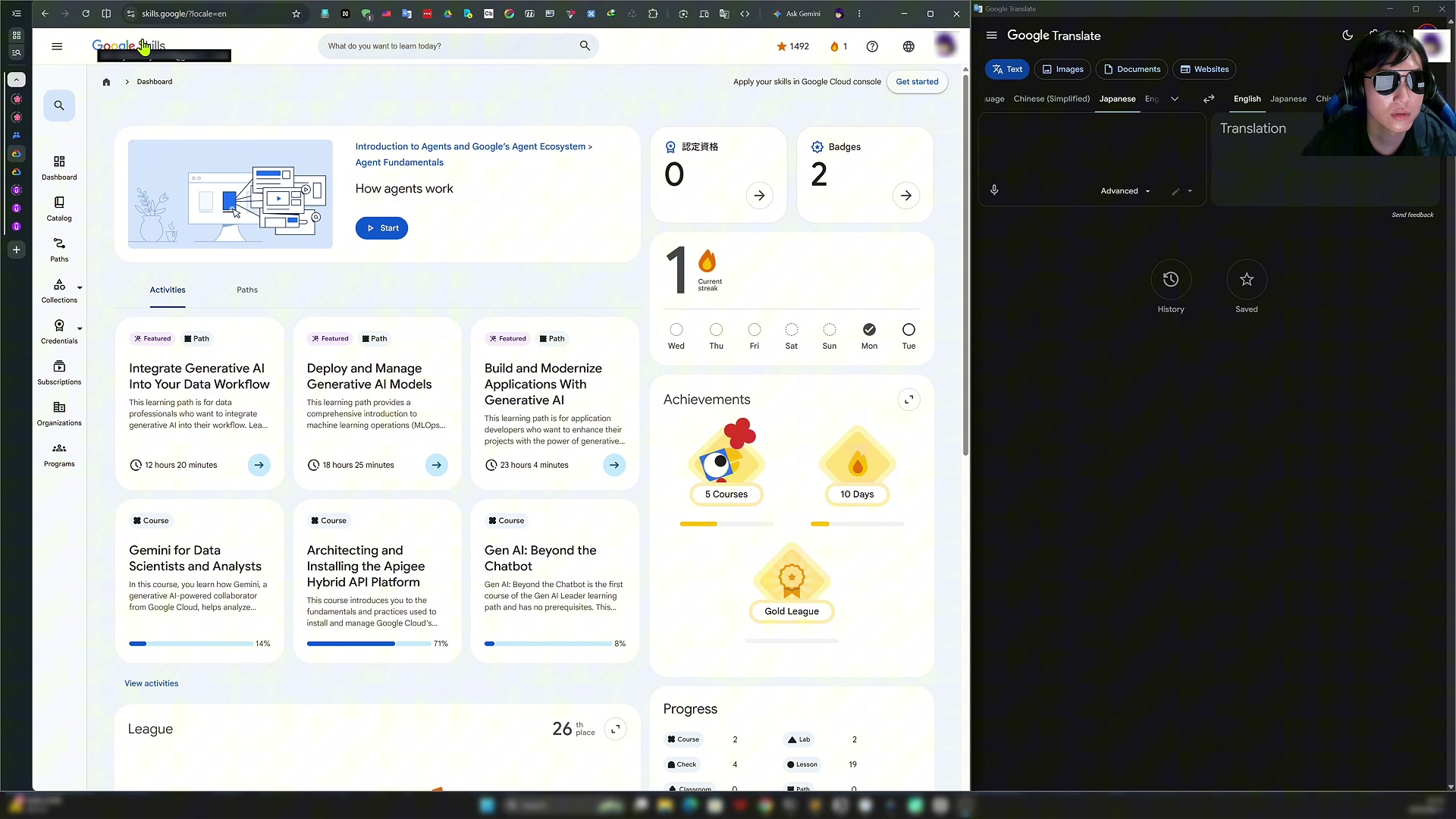
Task: Select the Websites mode in Translate
Action: click(1204, 69)
